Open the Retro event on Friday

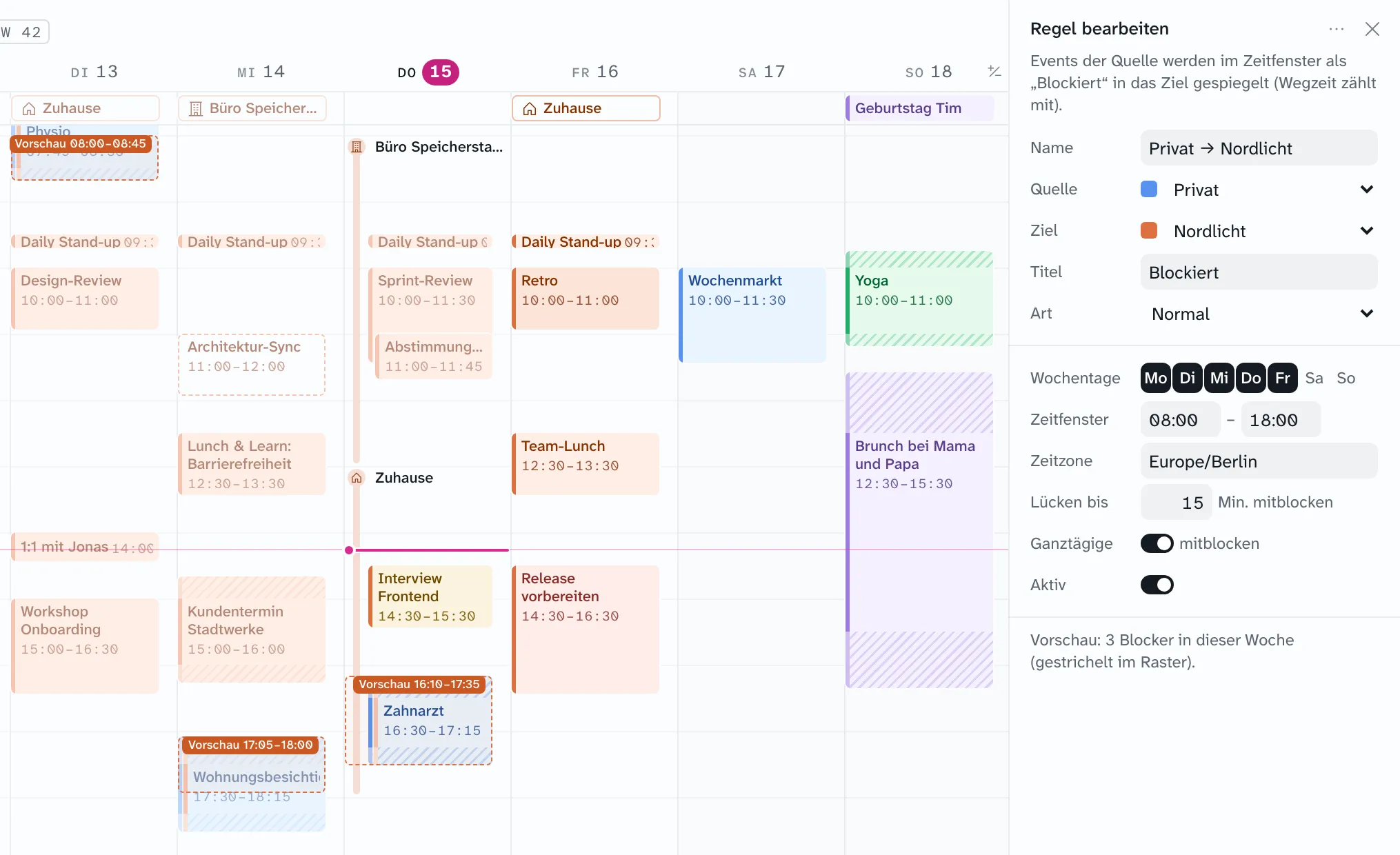586,298
